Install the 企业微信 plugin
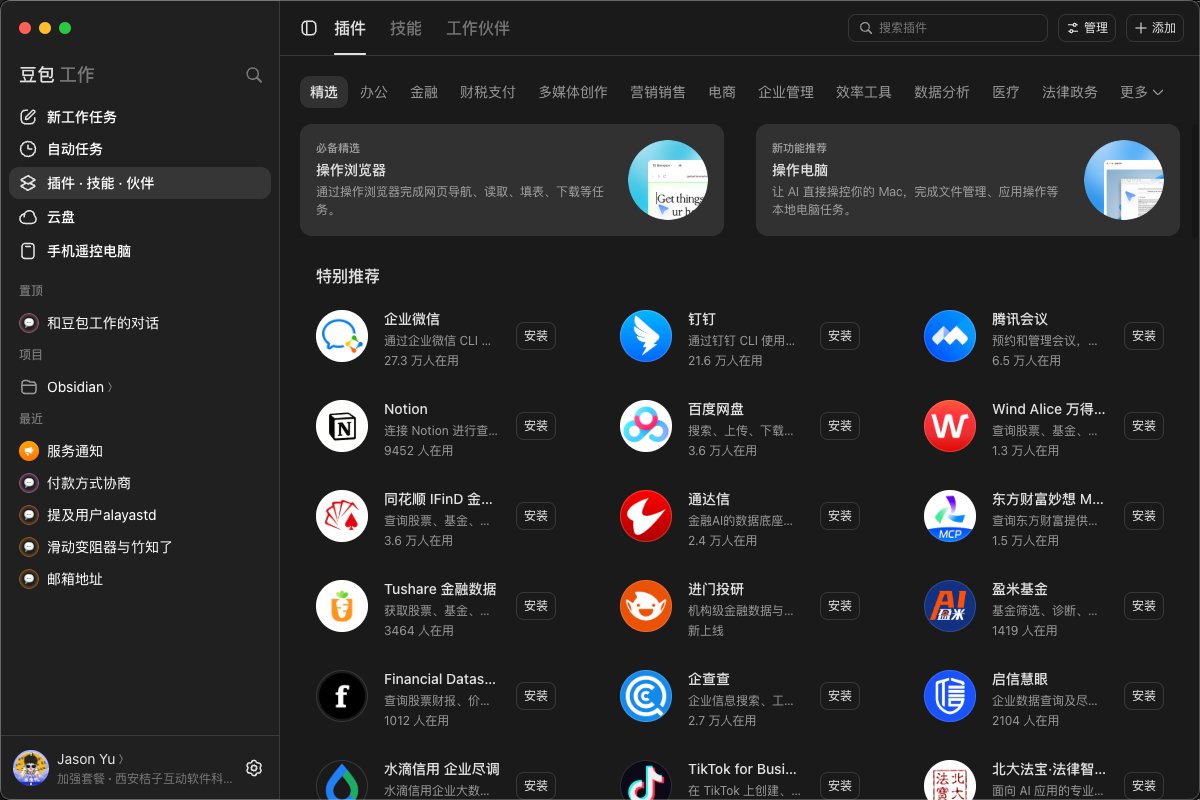 [x=536, y=336]
